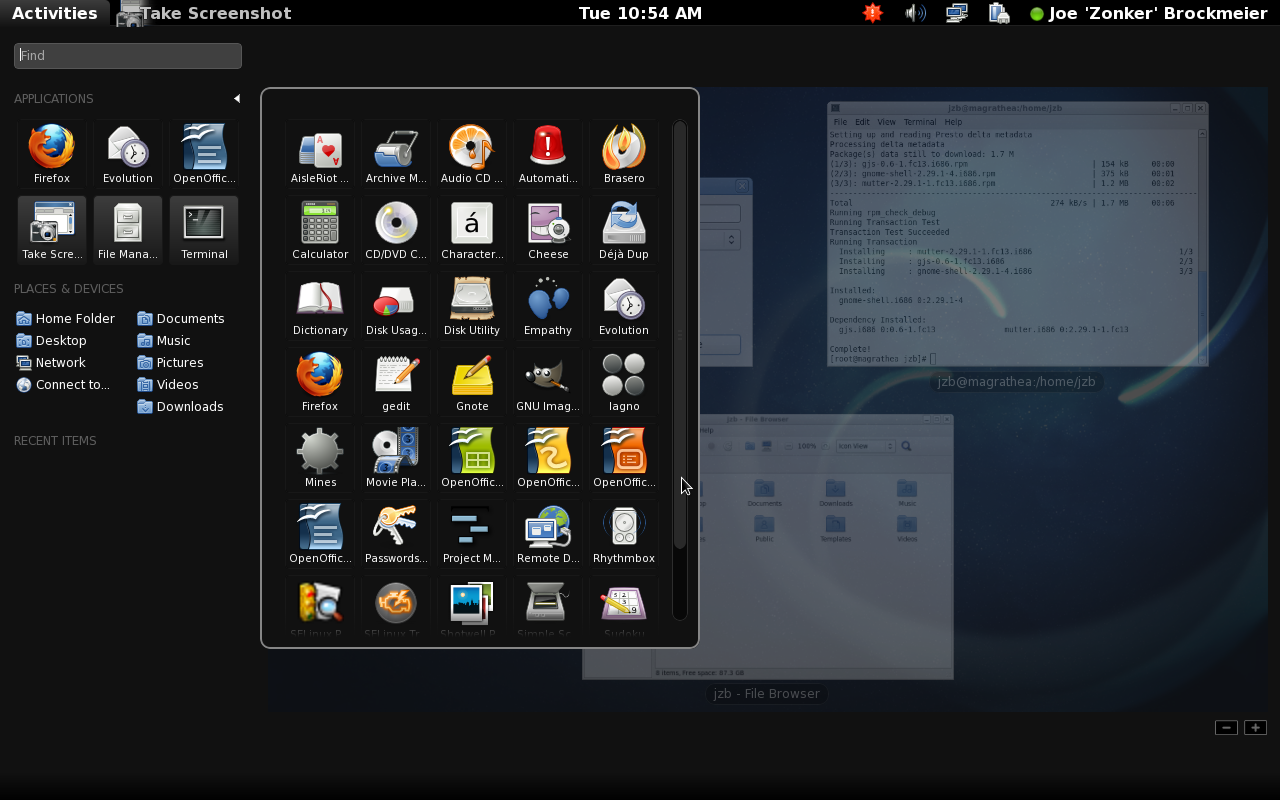
Task: Open the user menu for Joe Brockmeier
Action: pos(1148,13)
